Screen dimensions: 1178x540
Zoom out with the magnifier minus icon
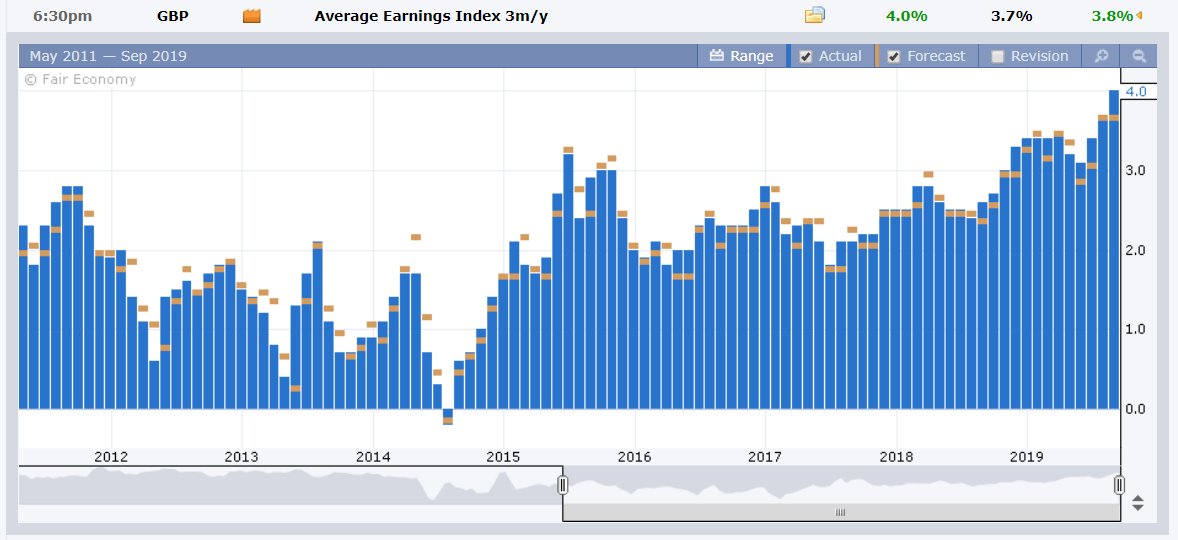click(1139, 56)
